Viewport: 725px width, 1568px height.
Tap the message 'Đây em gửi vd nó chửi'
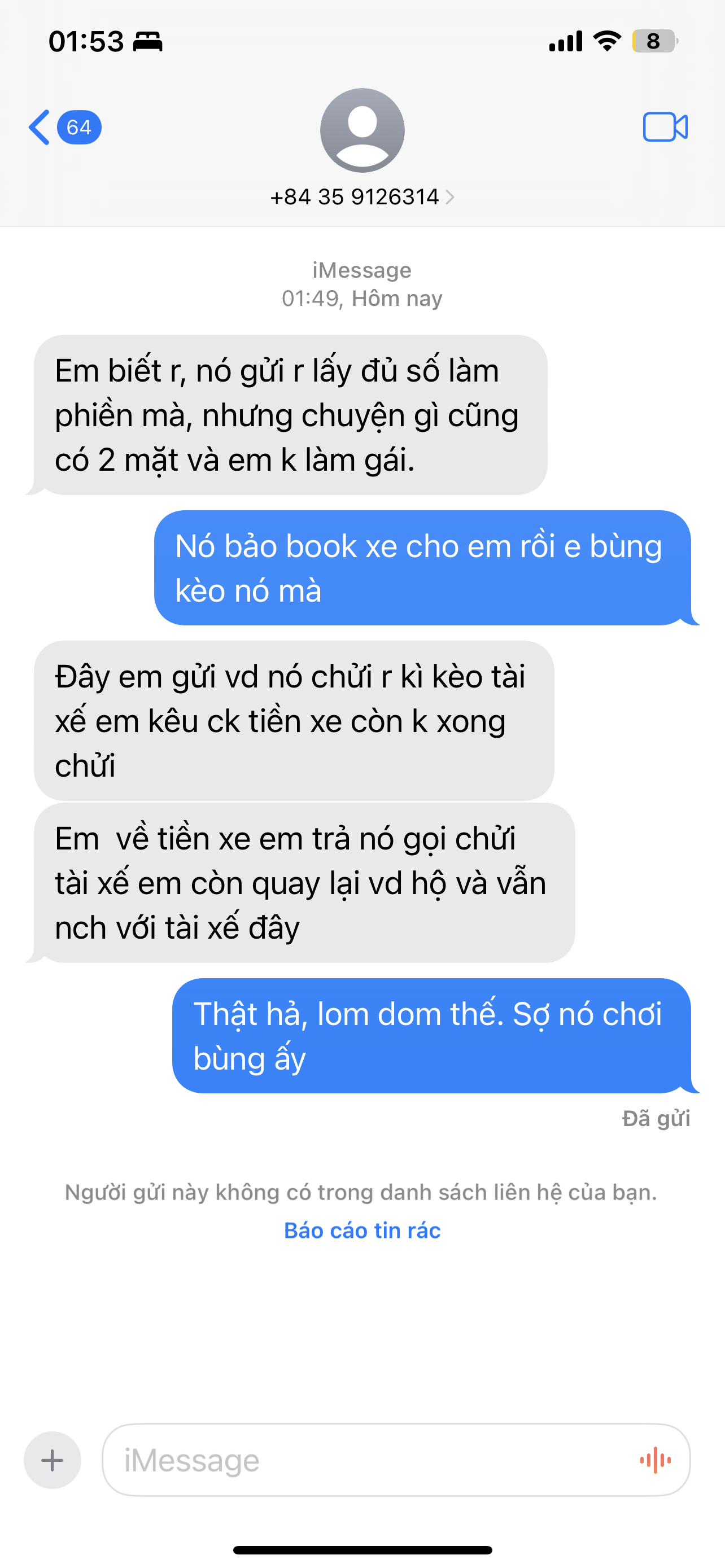294,721
